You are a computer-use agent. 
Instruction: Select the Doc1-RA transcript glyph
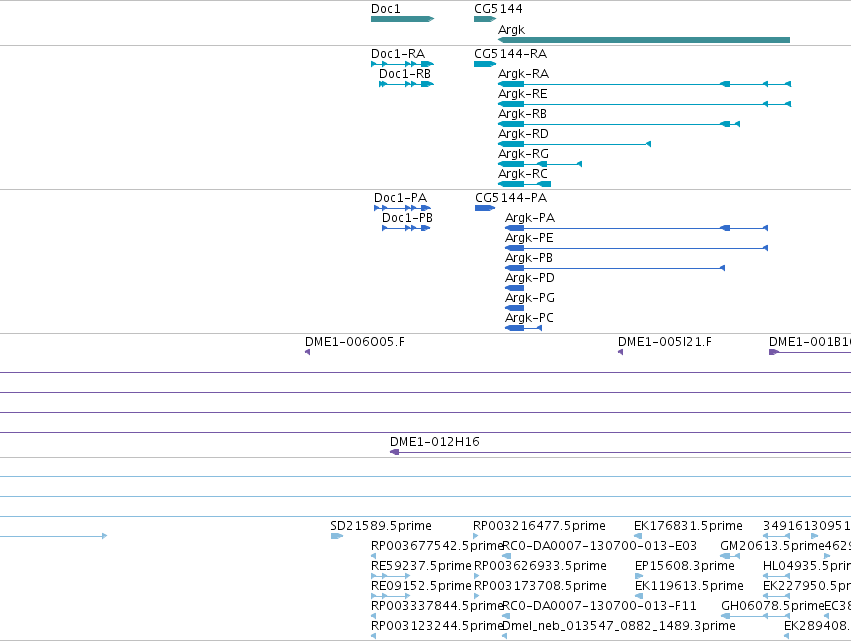tap(402, 64)
